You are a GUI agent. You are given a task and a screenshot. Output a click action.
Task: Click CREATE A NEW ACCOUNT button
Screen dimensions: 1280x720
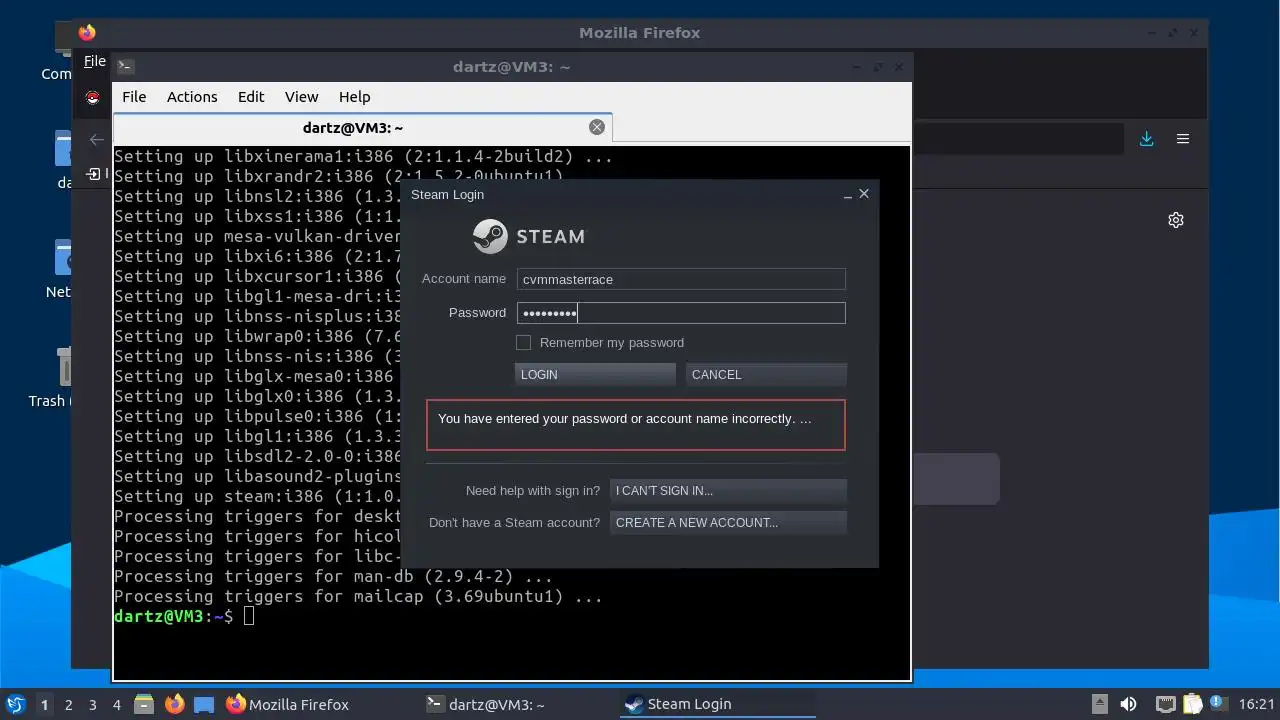pos(728,523)
